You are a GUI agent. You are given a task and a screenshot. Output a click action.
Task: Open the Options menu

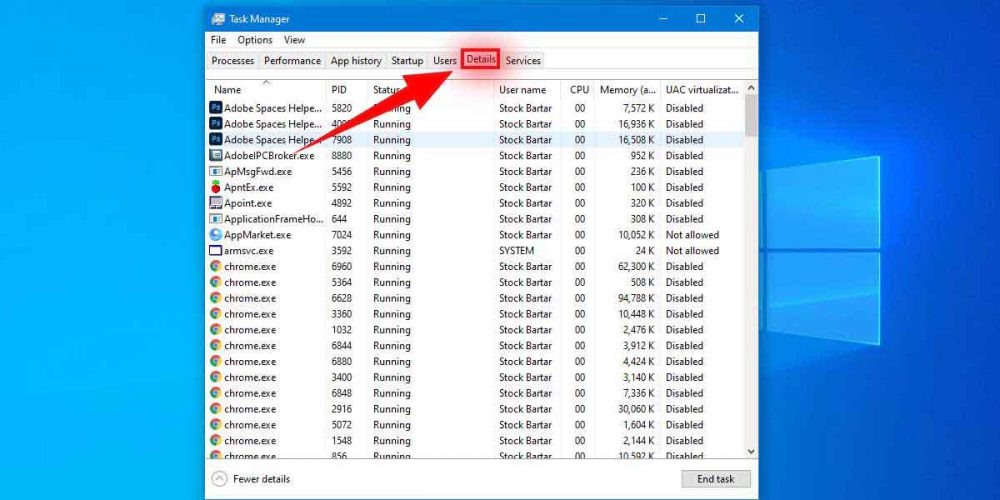[x=255, y=40]
